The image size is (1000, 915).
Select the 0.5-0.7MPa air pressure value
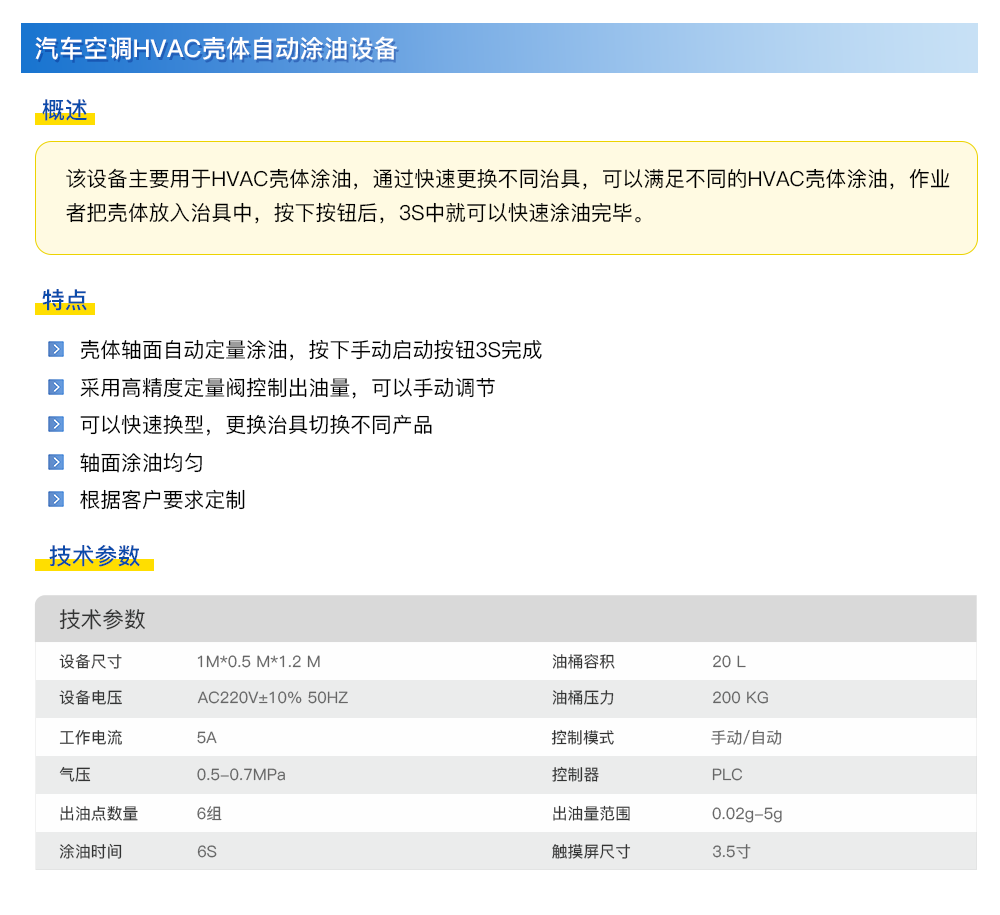[241, 775]
